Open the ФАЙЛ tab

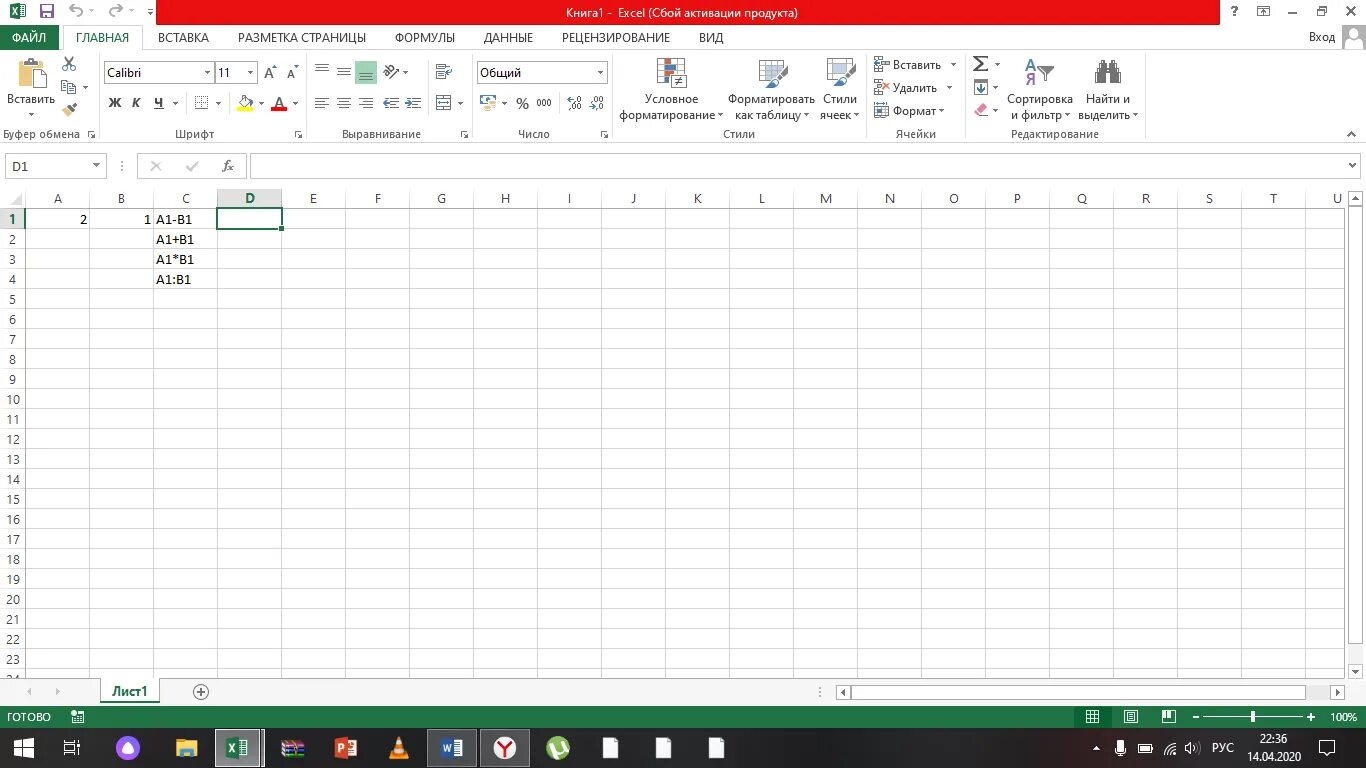[x=29, y=38]
